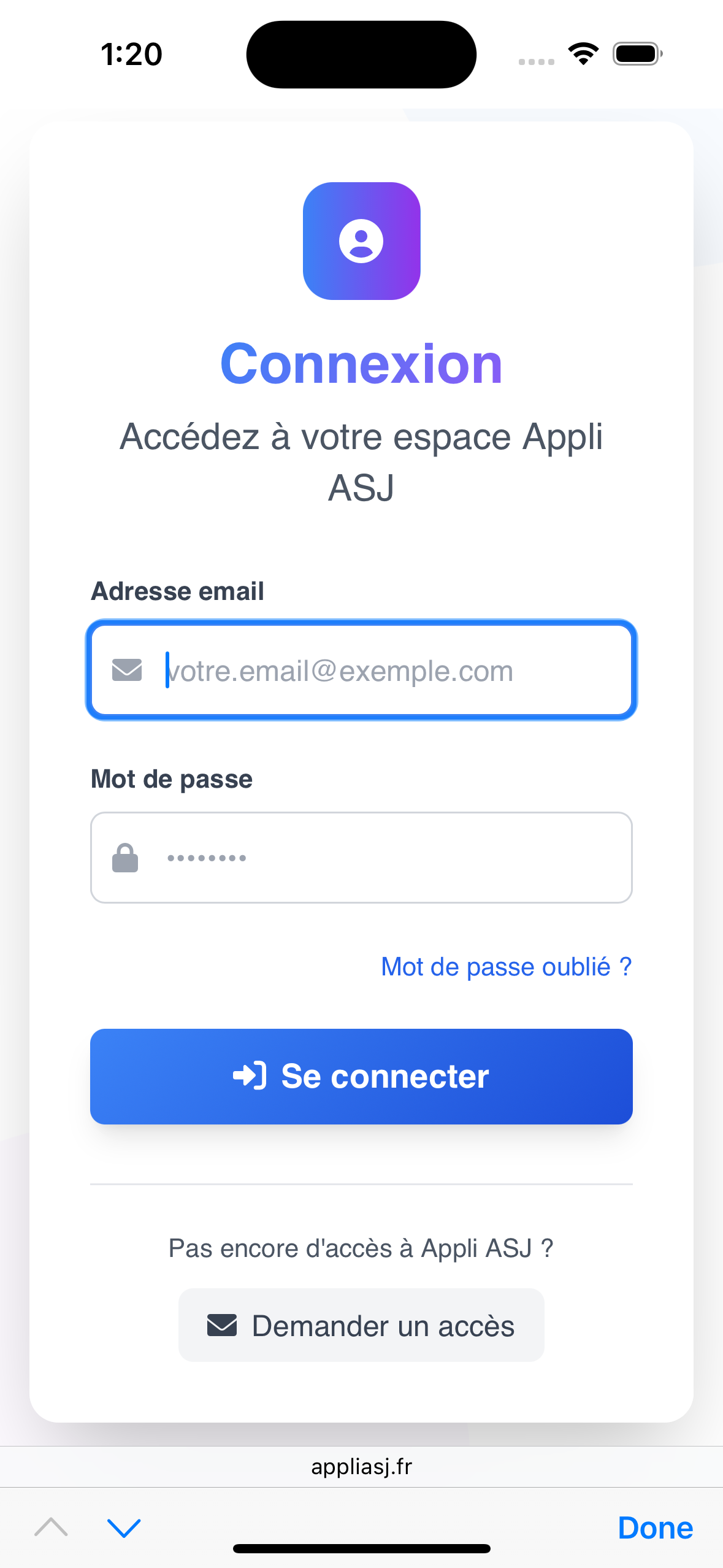Click the Demander un accès button
This screenshot has height=1568, width=723.
tap(361, 1325)
